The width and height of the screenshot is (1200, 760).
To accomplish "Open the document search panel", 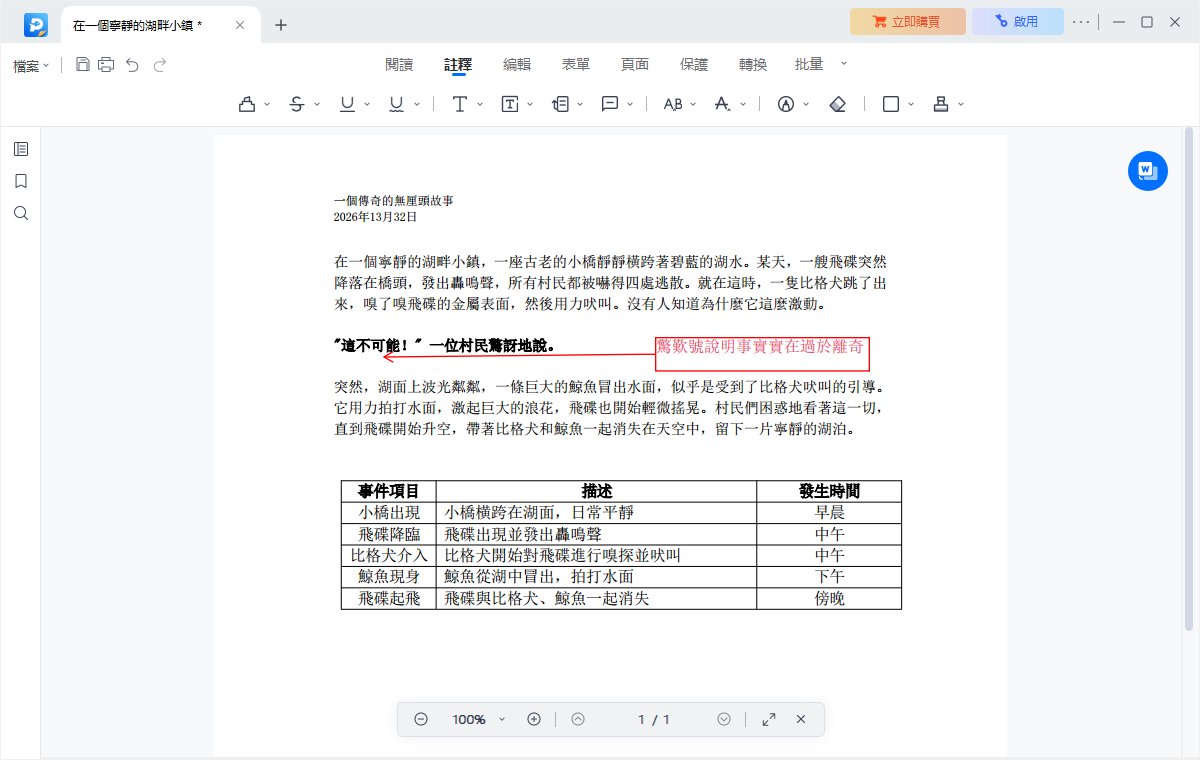I will coord(21,212).
